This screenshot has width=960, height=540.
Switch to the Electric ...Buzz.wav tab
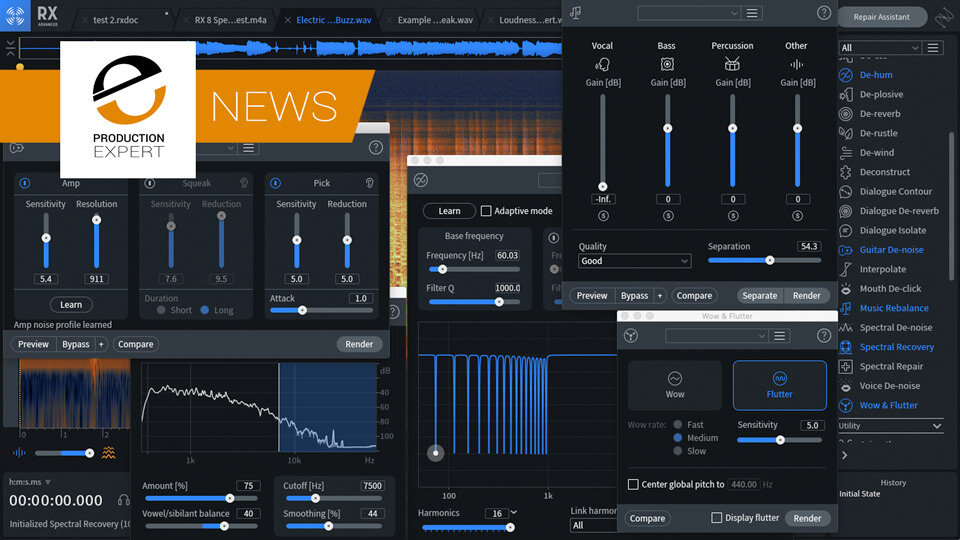(334, 20)
